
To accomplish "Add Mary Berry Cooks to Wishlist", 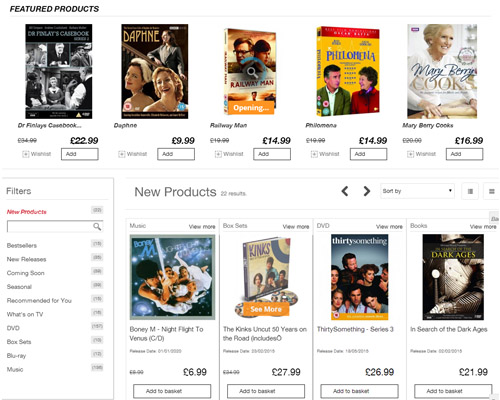I will click(421, 154).
